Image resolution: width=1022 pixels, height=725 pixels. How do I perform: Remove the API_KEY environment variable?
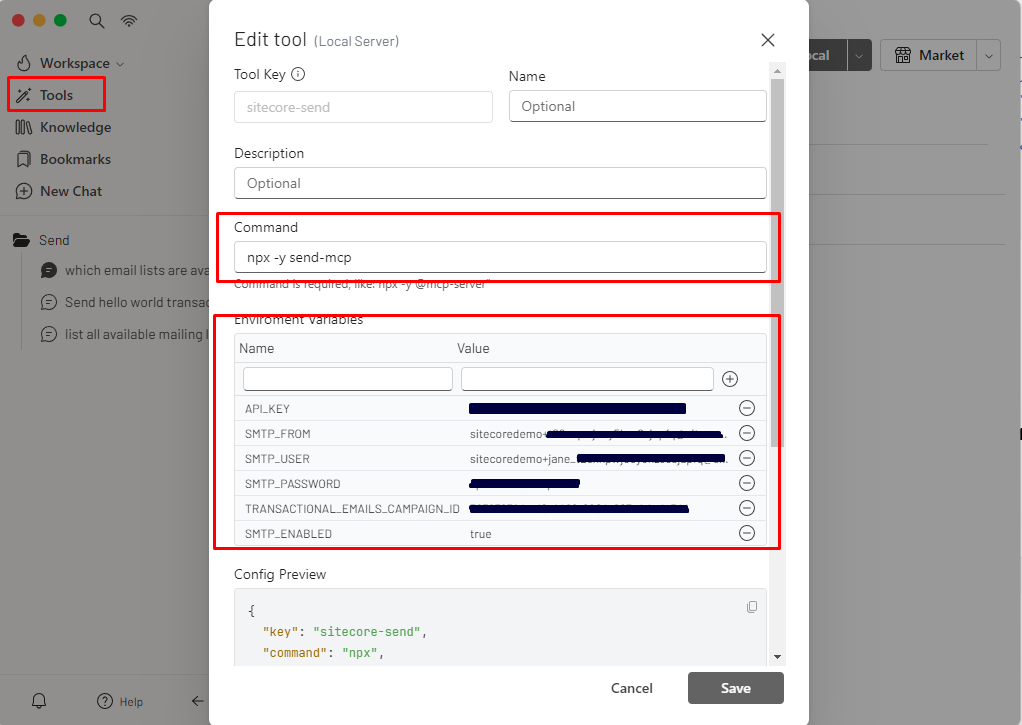(747, 408)
